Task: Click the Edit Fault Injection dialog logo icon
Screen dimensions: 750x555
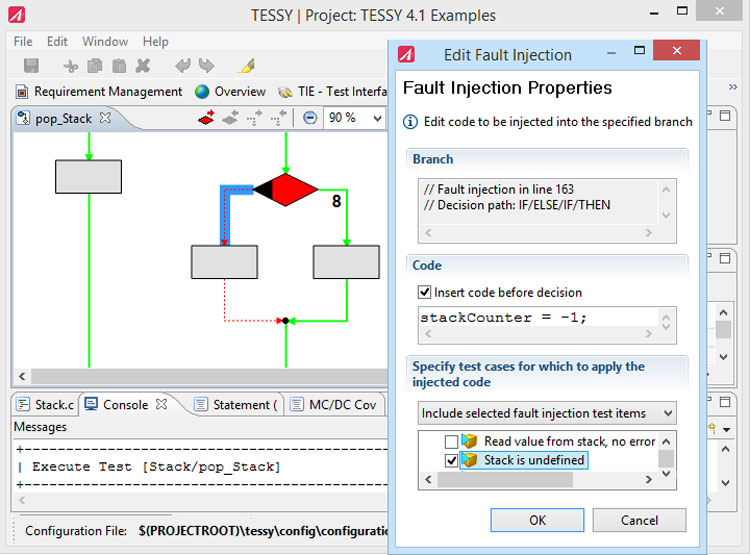Action: click(407, 54)
